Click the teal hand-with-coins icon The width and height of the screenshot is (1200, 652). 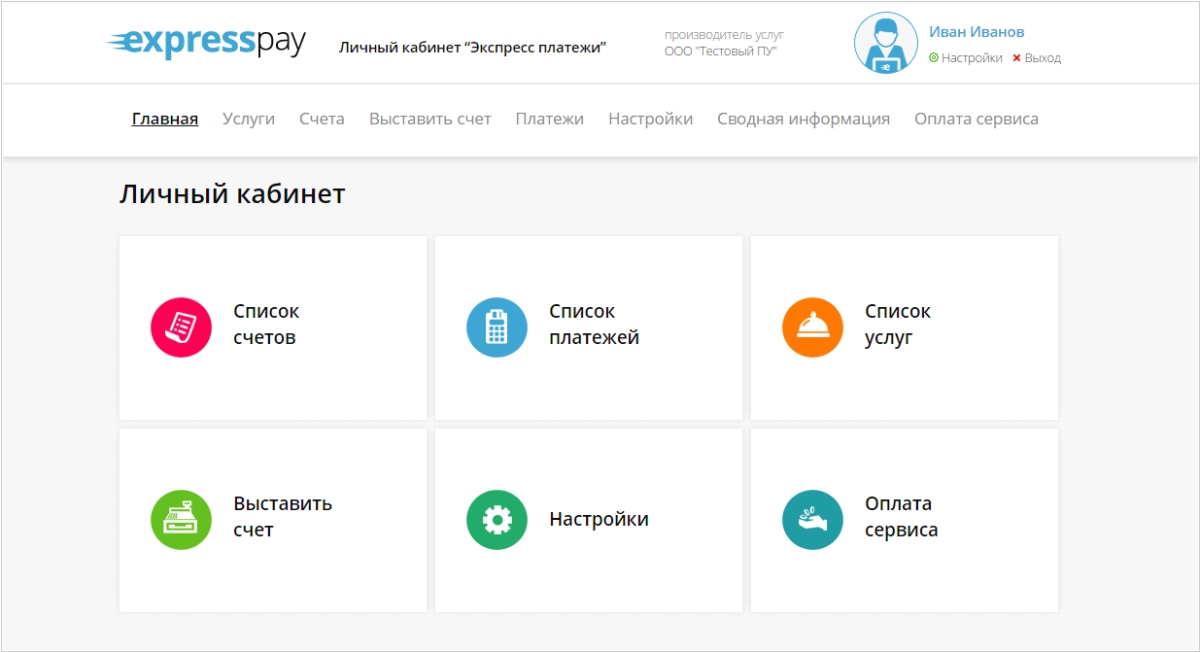pos(812,519)
